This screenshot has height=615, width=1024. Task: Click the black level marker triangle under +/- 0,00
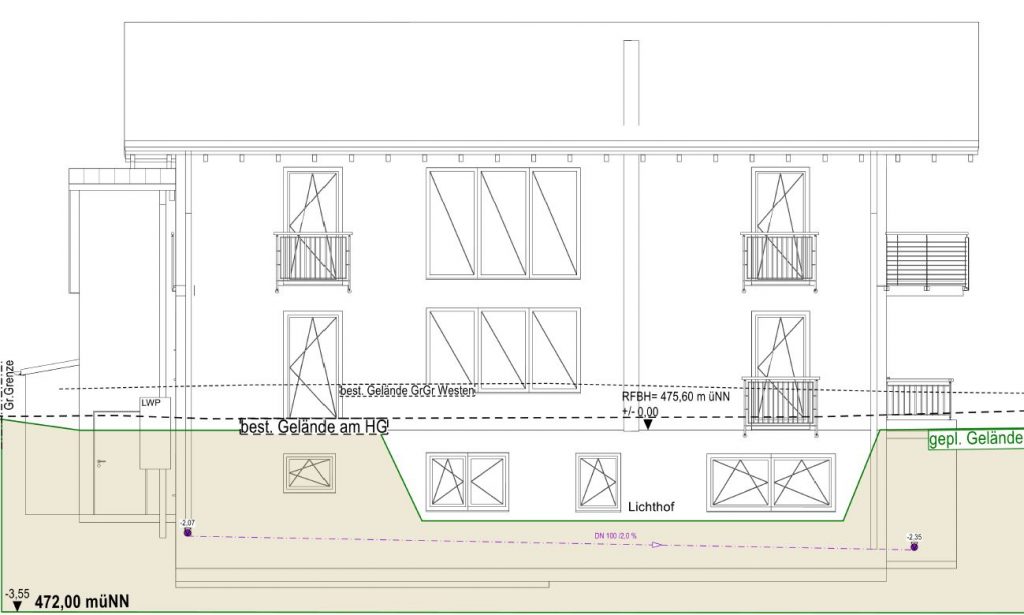(648, 424)
